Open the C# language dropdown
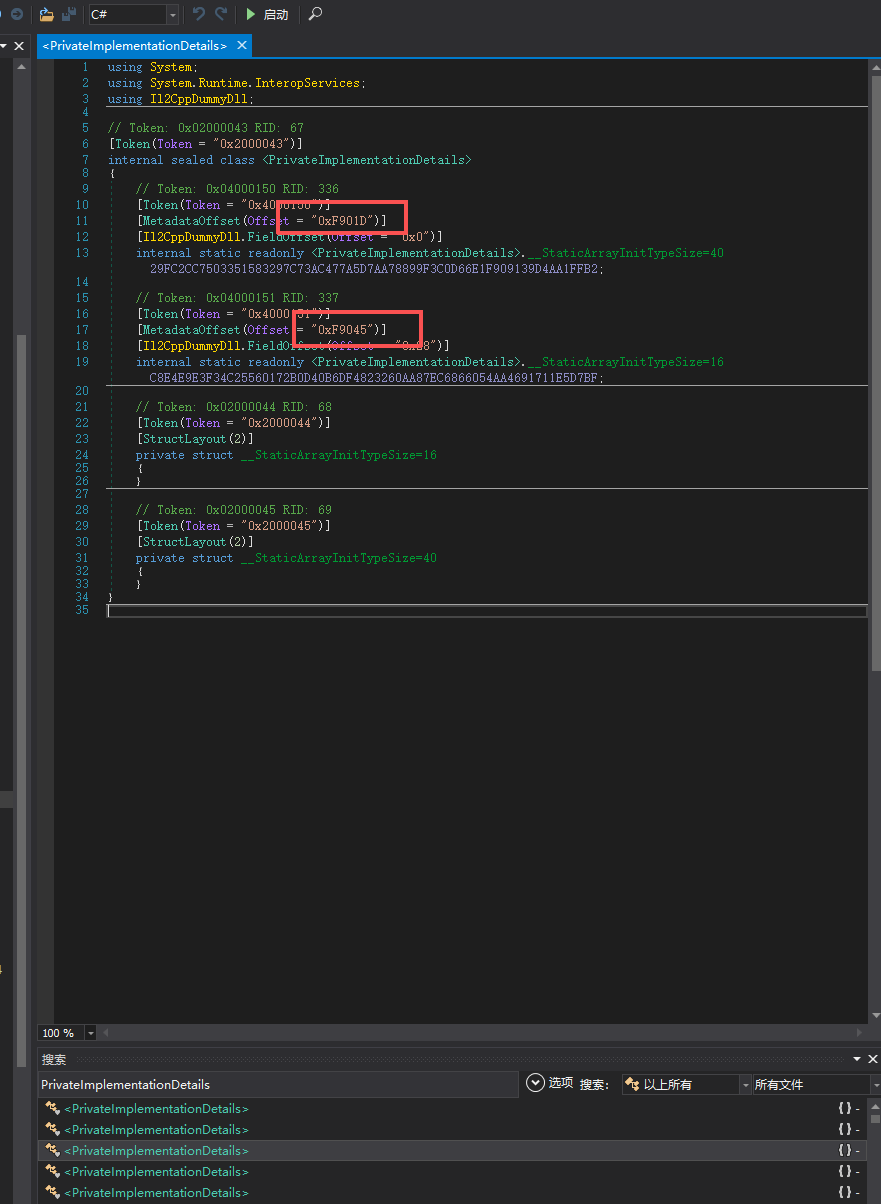The height and width of the screenshot is (1204, 881). point(173,14)
